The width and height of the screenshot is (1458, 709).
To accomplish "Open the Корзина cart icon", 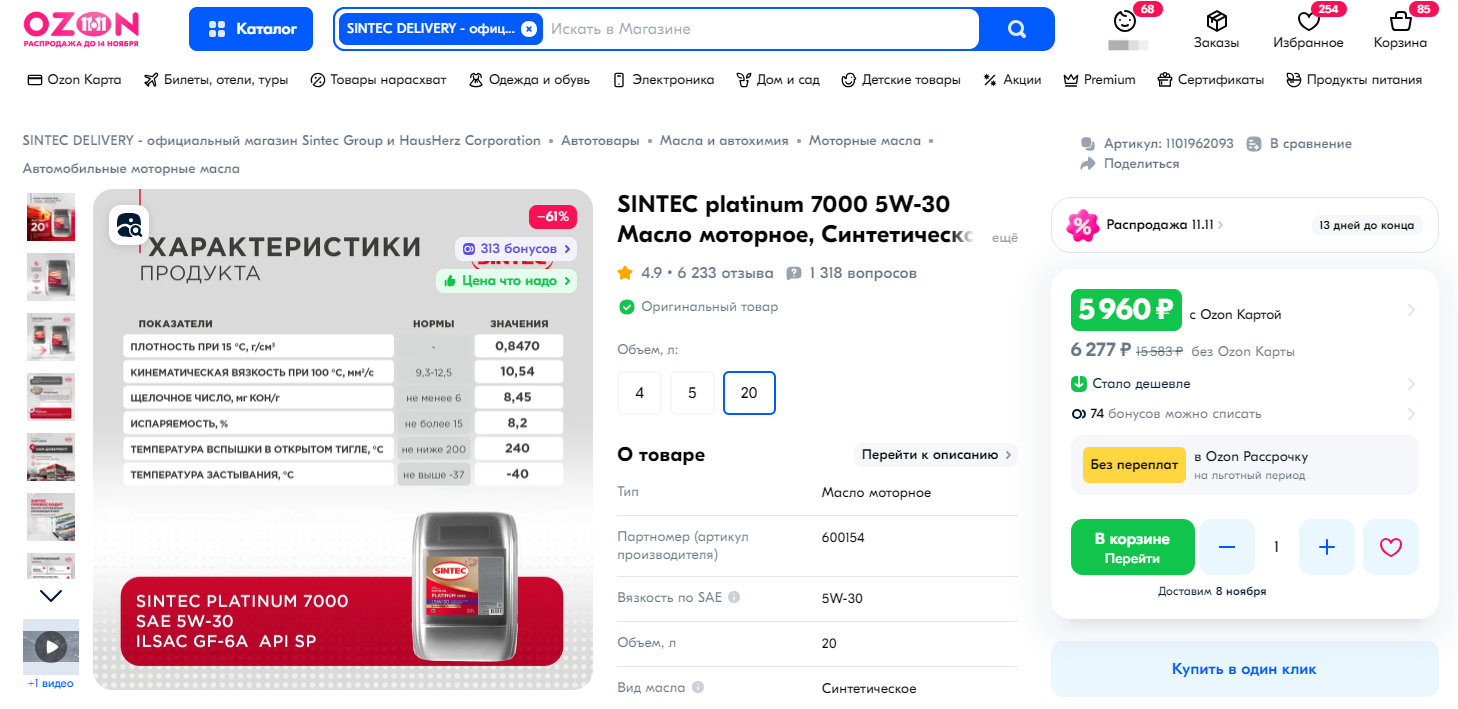I will [1400, 21].
